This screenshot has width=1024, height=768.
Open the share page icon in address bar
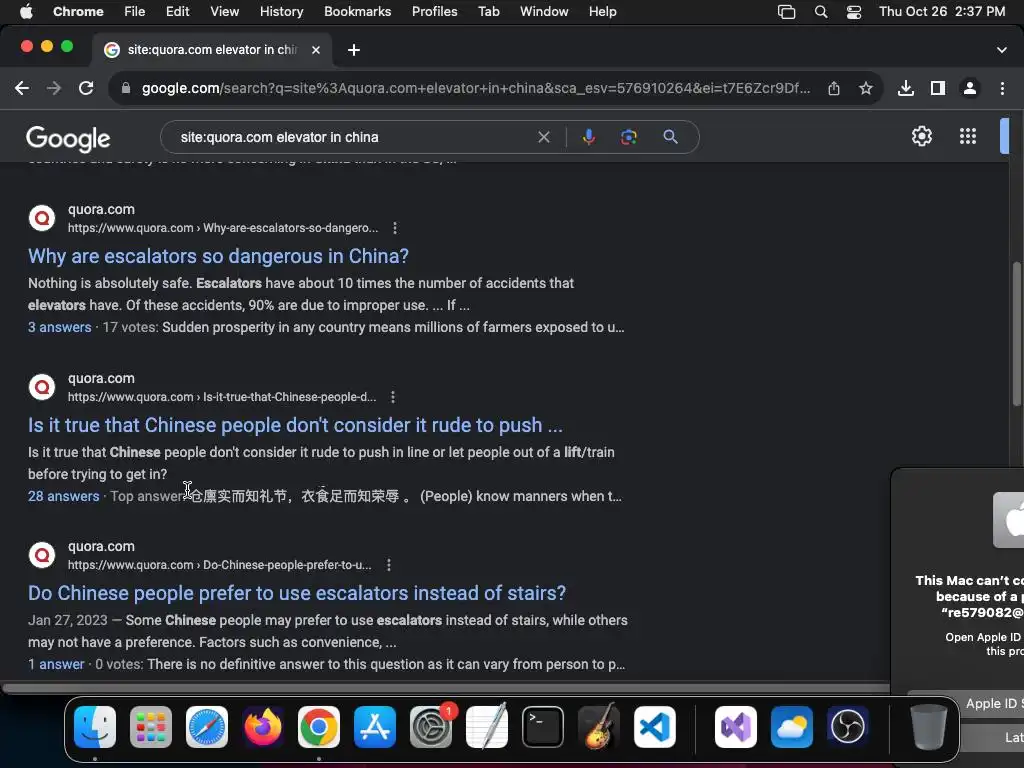point(834,88)
